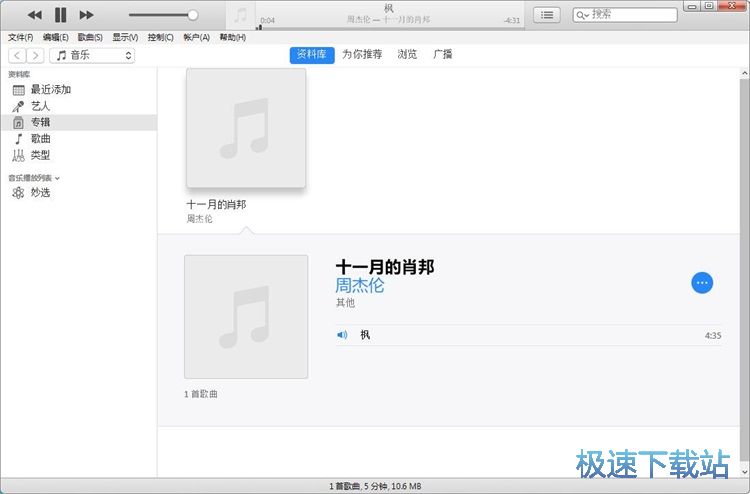
Task: Select 艺人 in the sidebar
Action: 78,106
